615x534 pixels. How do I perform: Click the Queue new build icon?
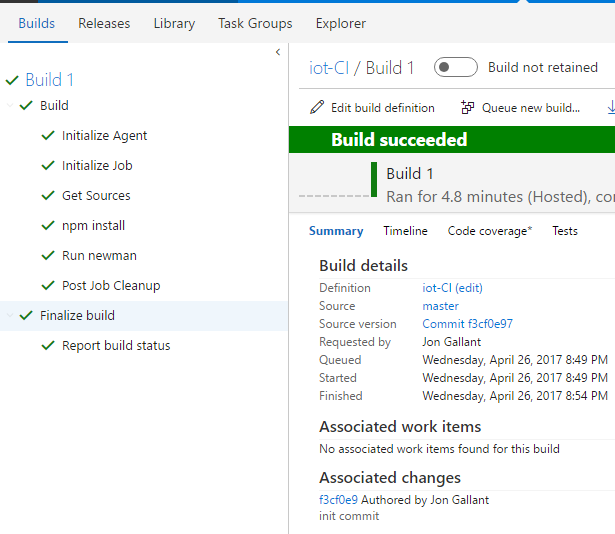[x=467, y=107]
